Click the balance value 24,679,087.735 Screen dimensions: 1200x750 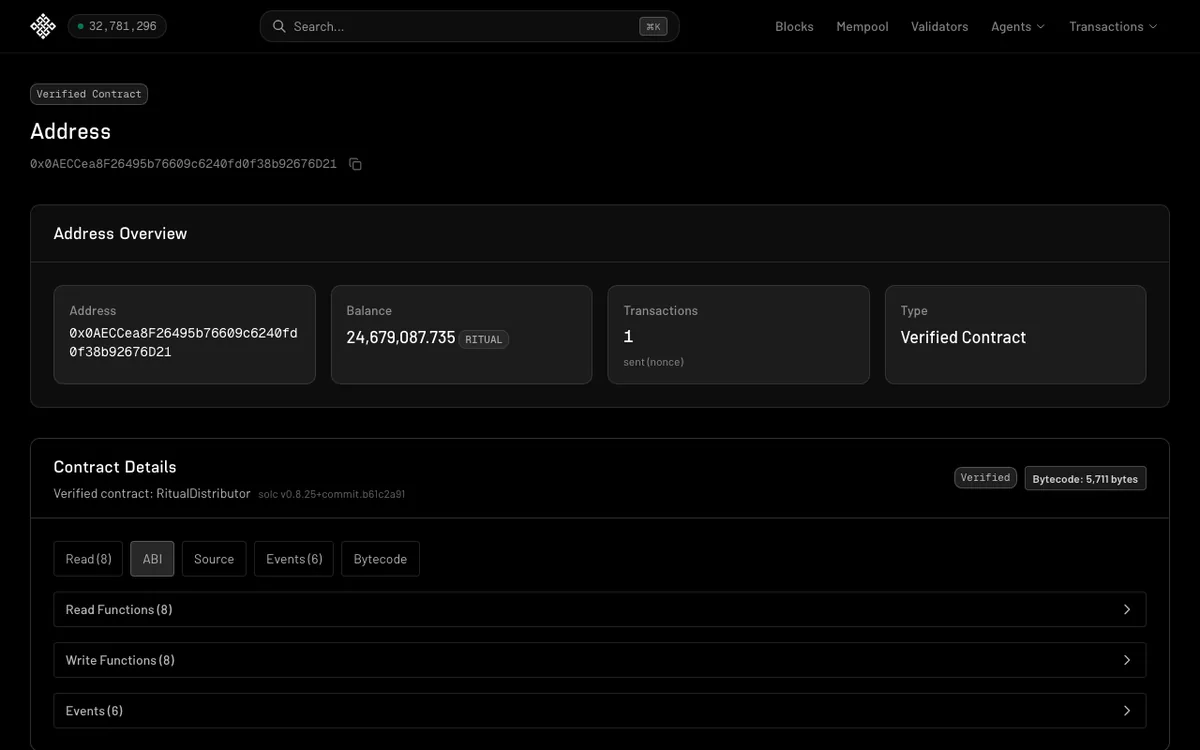pos(401,338)
